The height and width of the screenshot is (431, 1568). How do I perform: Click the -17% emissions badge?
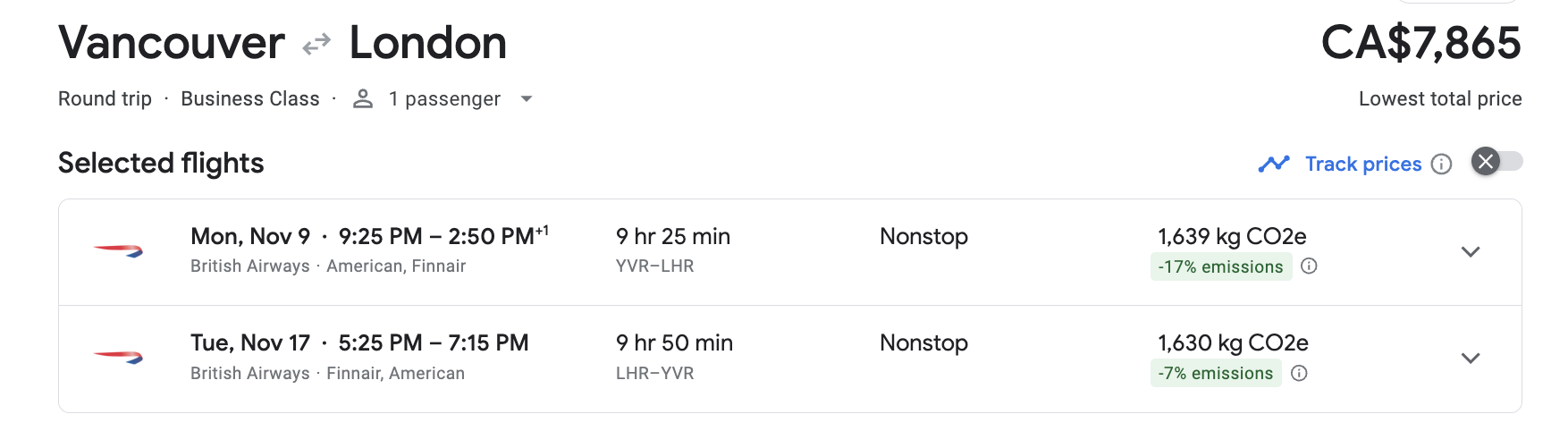click(x=1220, y=266)
